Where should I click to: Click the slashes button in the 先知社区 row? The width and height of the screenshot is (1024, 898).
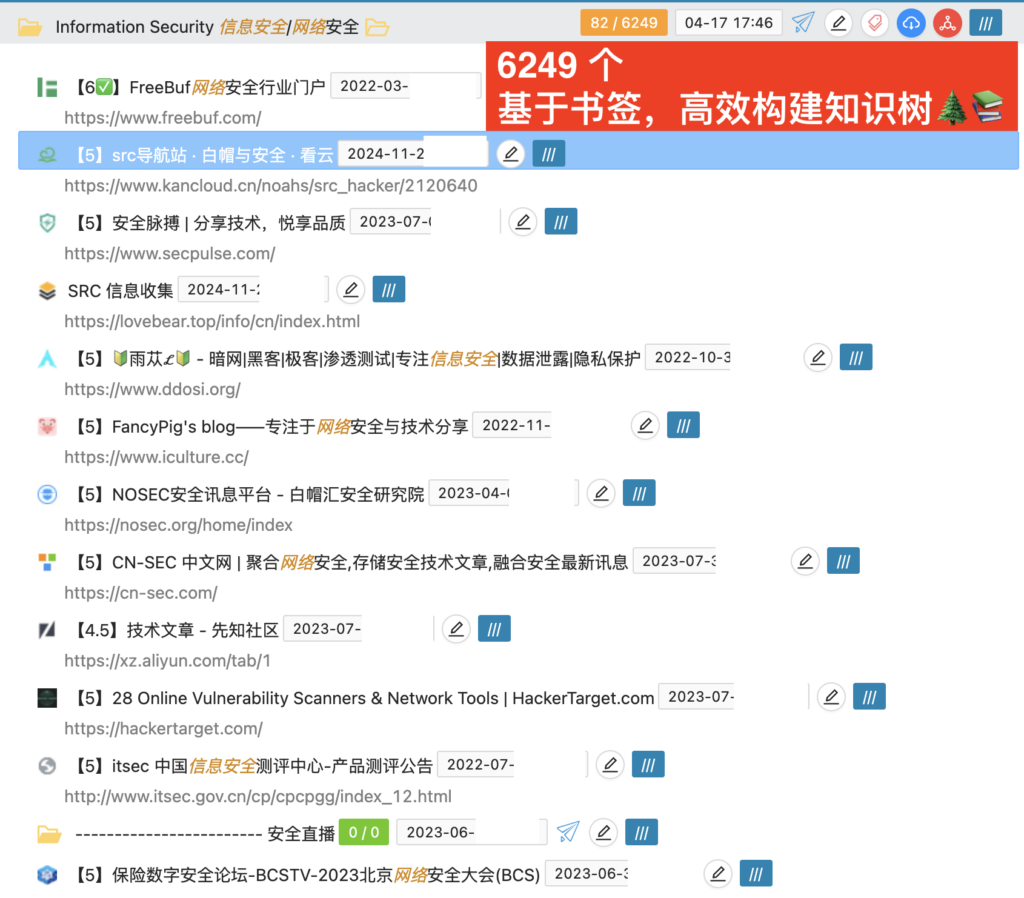point(494,630)
